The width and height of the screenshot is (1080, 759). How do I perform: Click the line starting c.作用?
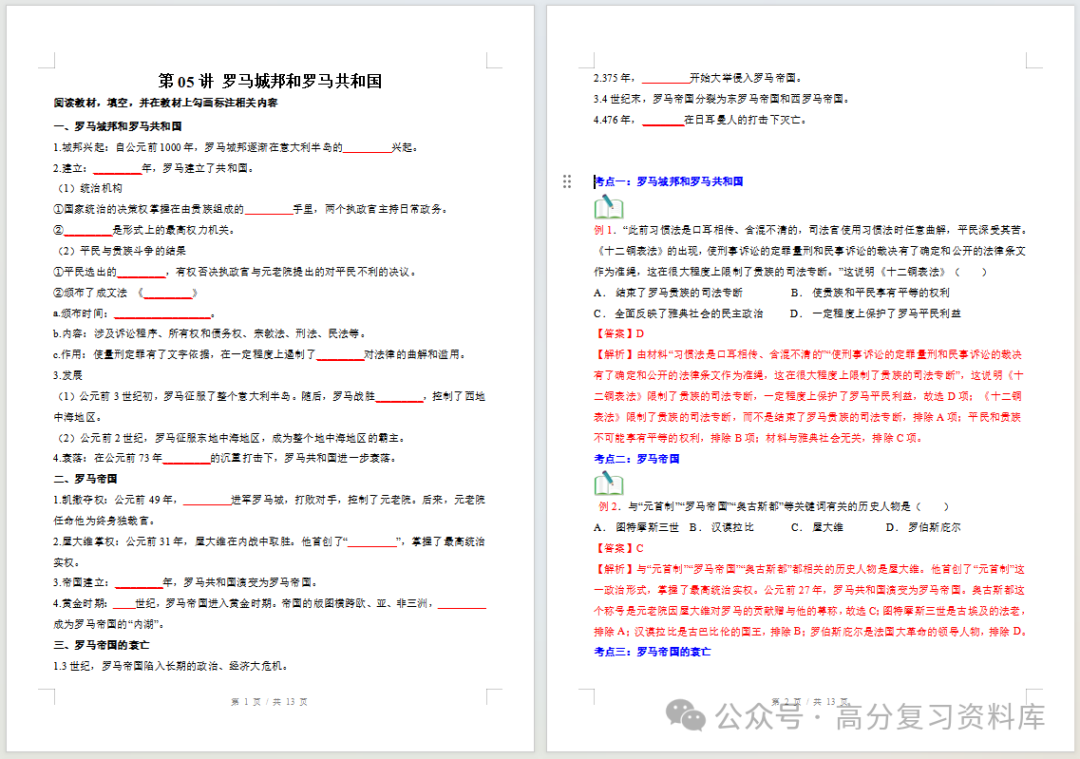click(x=261, y=355)
